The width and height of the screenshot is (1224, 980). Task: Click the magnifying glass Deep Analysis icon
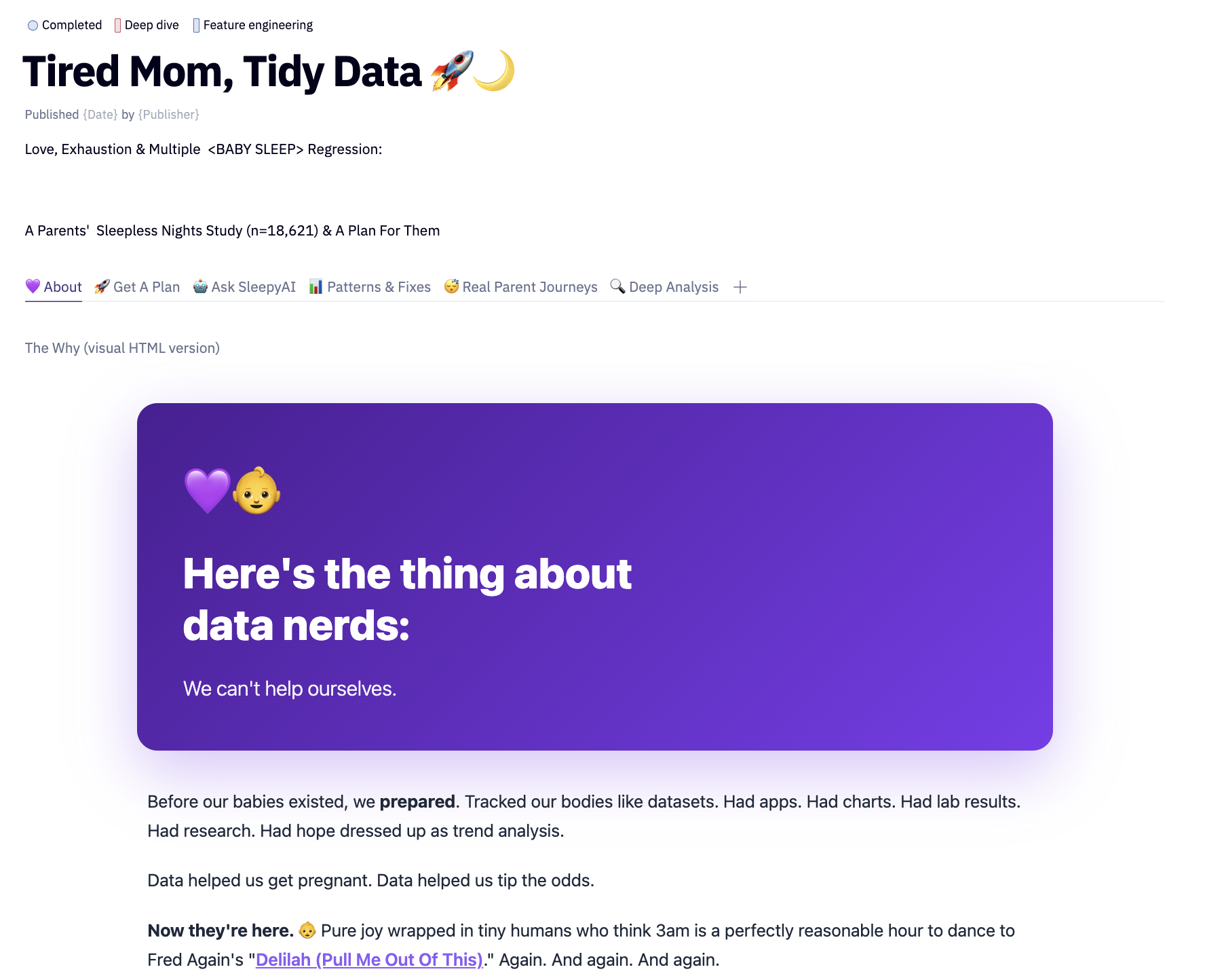point(617,286)
